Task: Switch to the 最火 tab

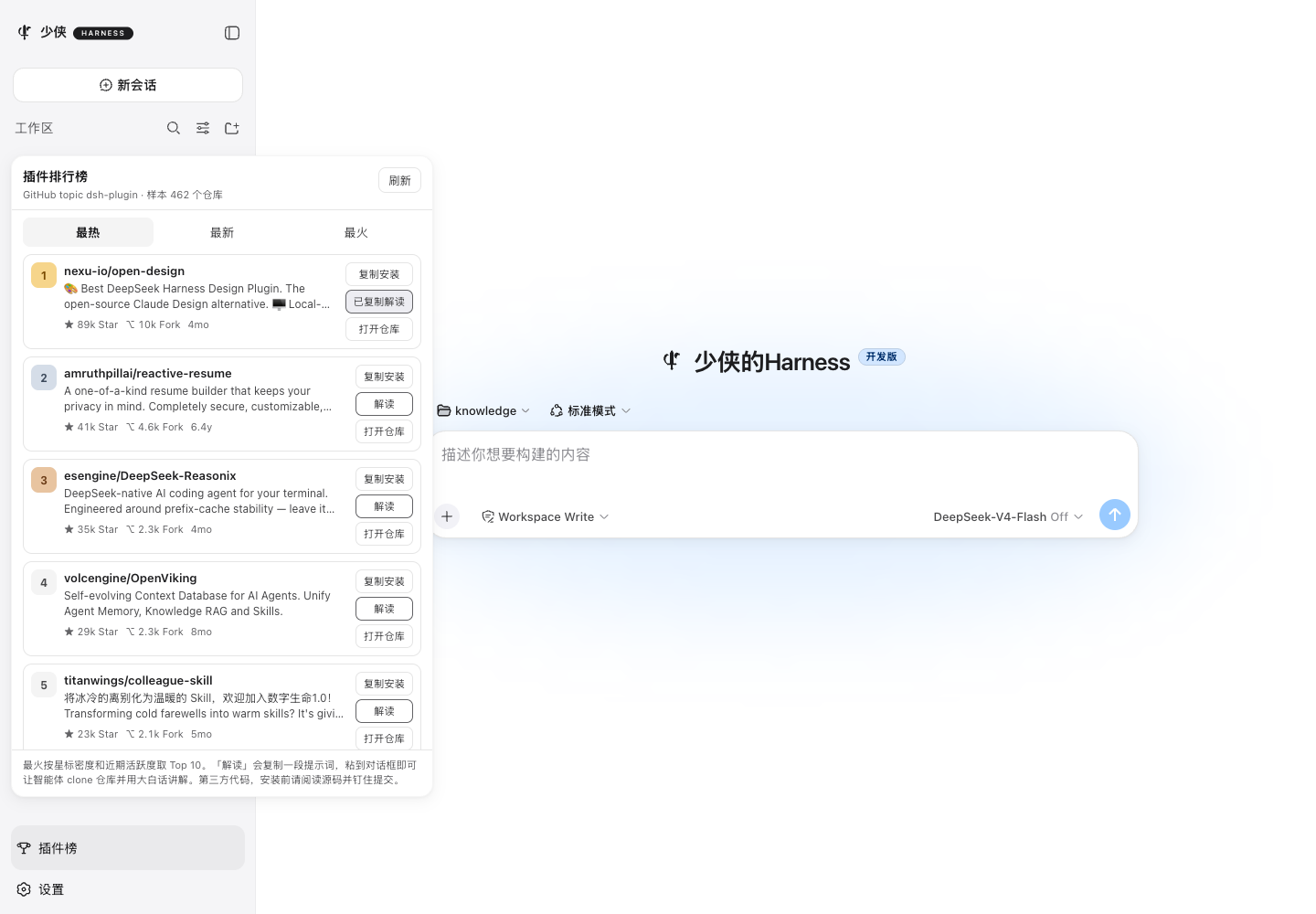Action: pyautogui.click(x=356, y=232)
